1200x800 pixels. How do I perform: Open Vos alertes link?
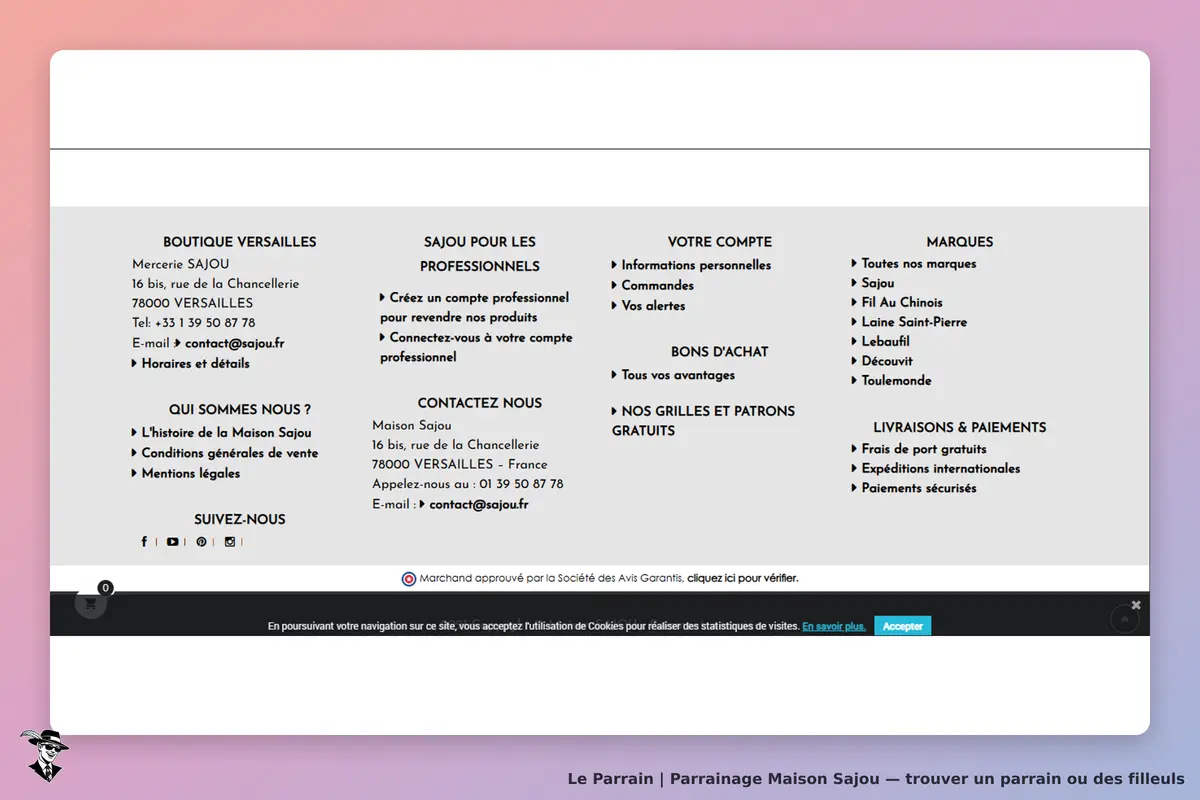(654, 306)
